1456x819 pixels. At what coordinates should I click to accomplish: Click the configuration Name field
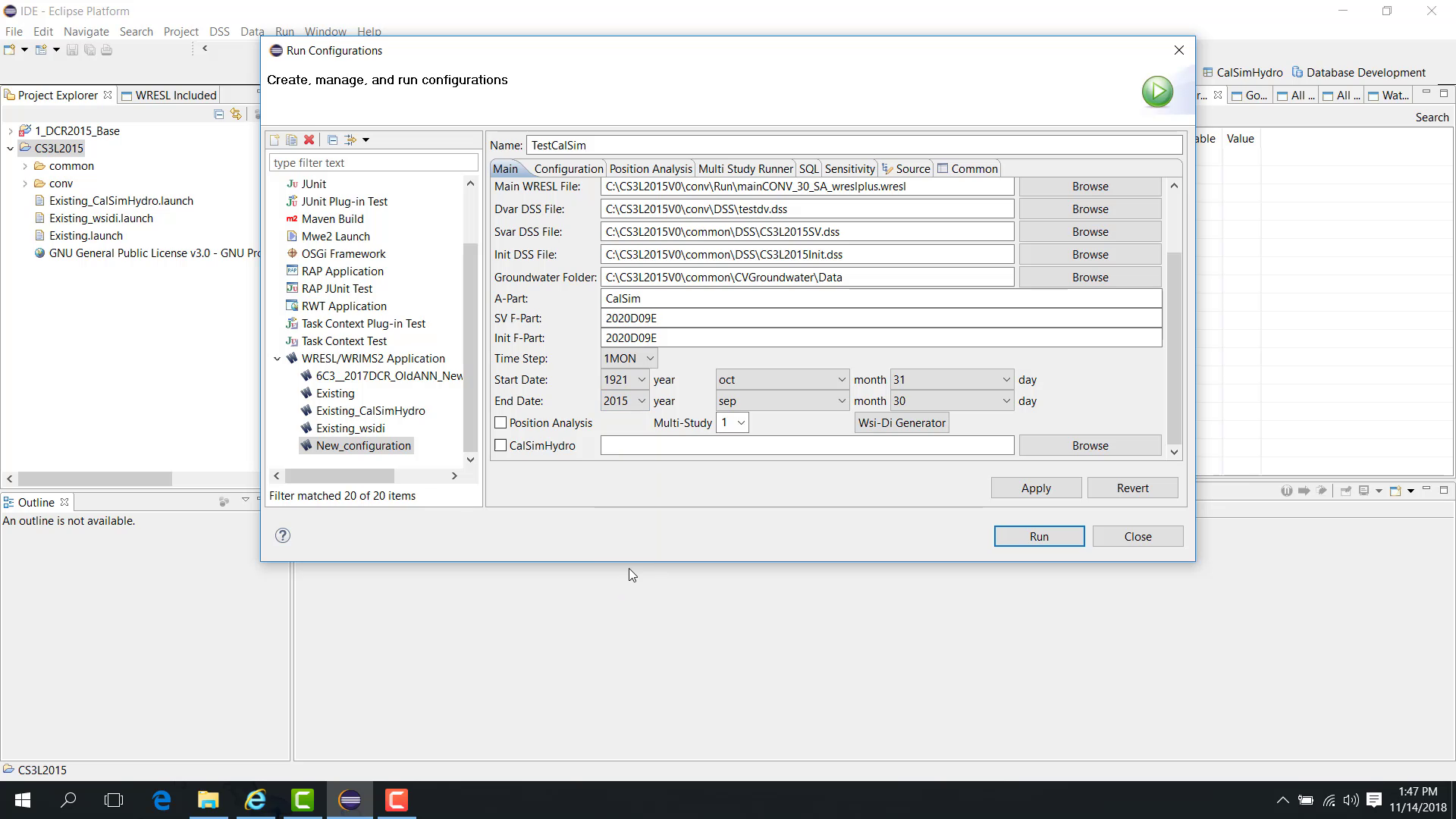pos(854,146)
